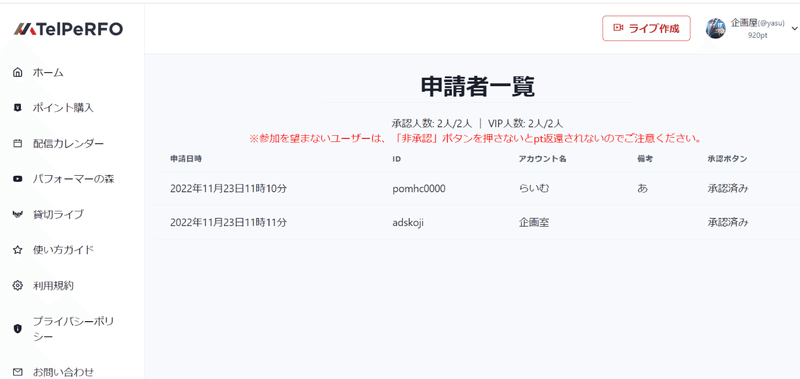Click the user avatar picture
Image resolution: width=800 pixels, height=379 pixels.
pos(716,29)
